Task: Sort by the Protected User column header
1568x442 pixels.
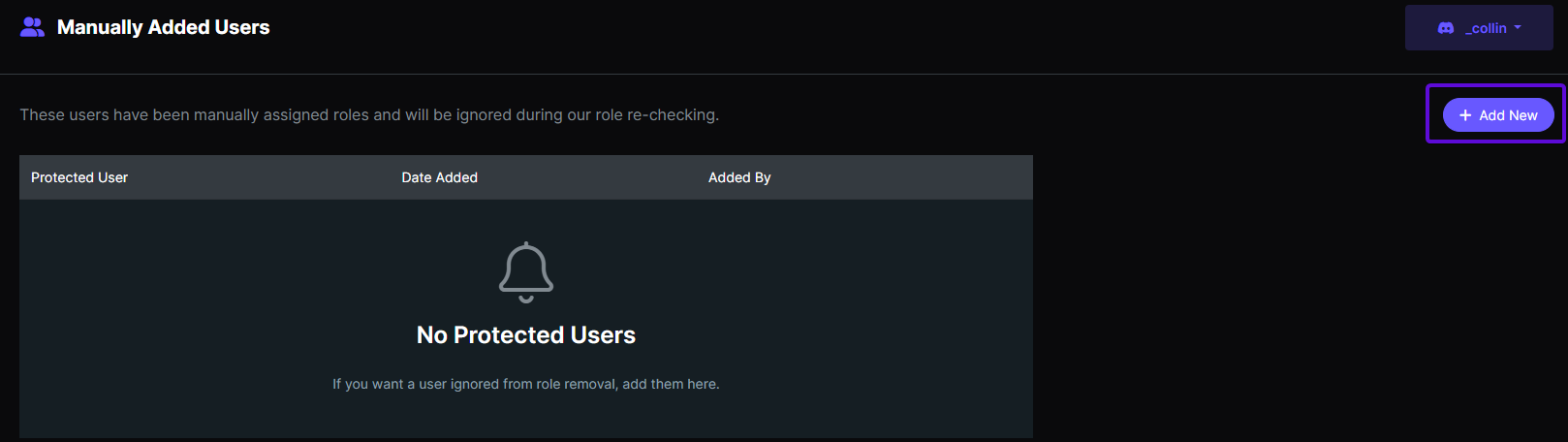Action: (79, 177)
